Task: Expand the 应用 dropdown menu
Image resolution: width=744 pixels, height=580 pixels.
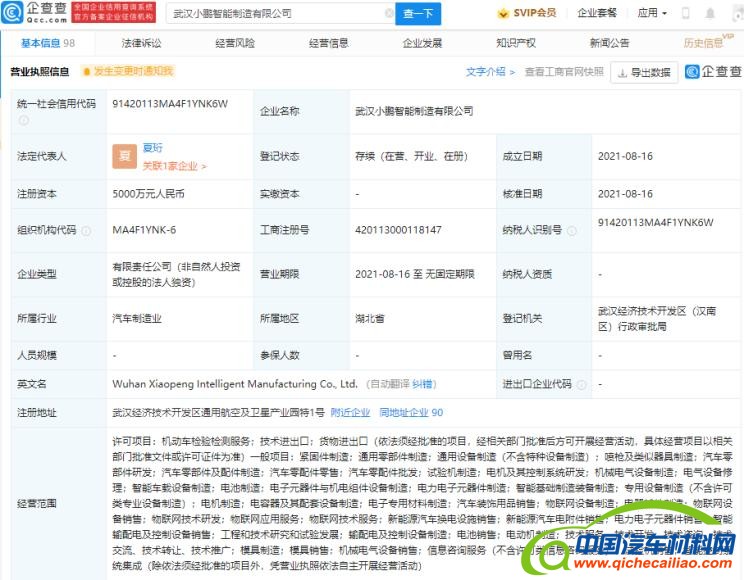Action: [652, 13]
